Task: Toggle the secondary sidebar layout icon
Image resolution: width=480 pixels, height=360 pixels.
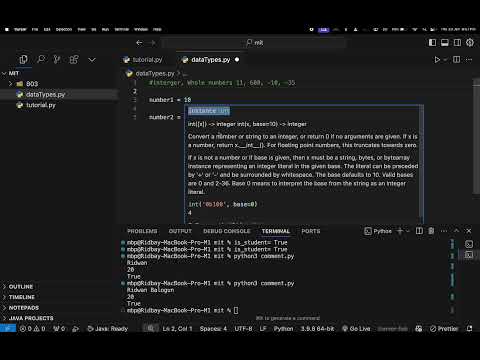Action: (457, 43)
